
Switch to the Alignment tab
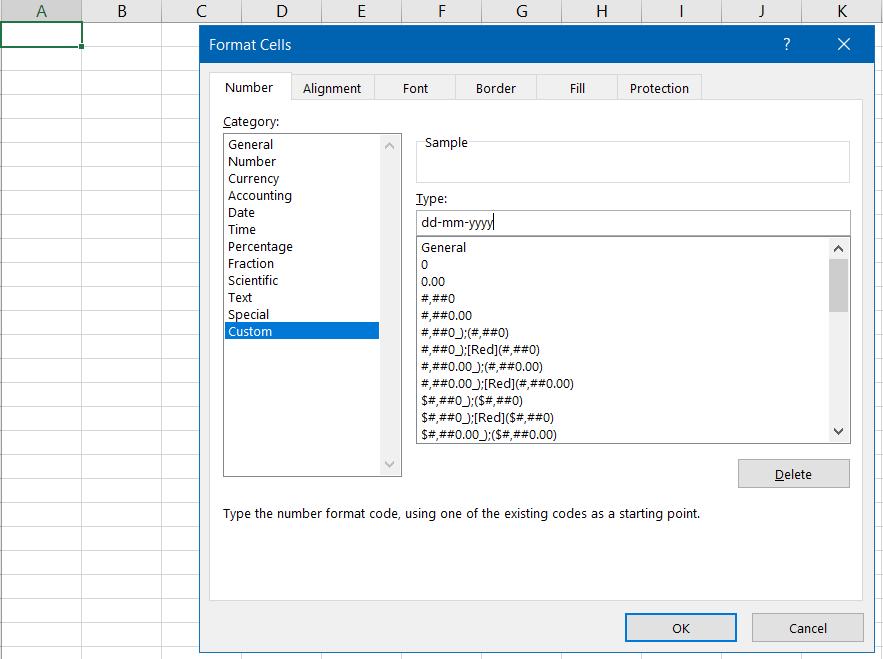332,88
